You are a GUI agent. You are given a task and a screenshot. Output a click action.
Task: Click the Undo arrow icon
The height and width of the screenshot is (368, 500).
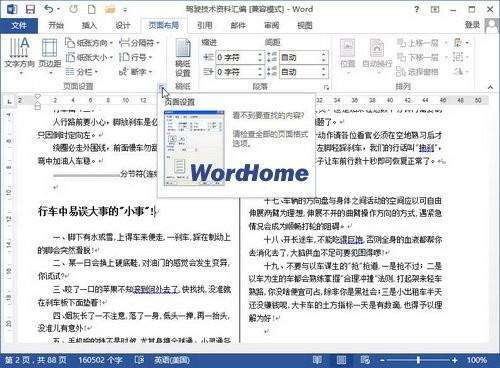point(49,9)
